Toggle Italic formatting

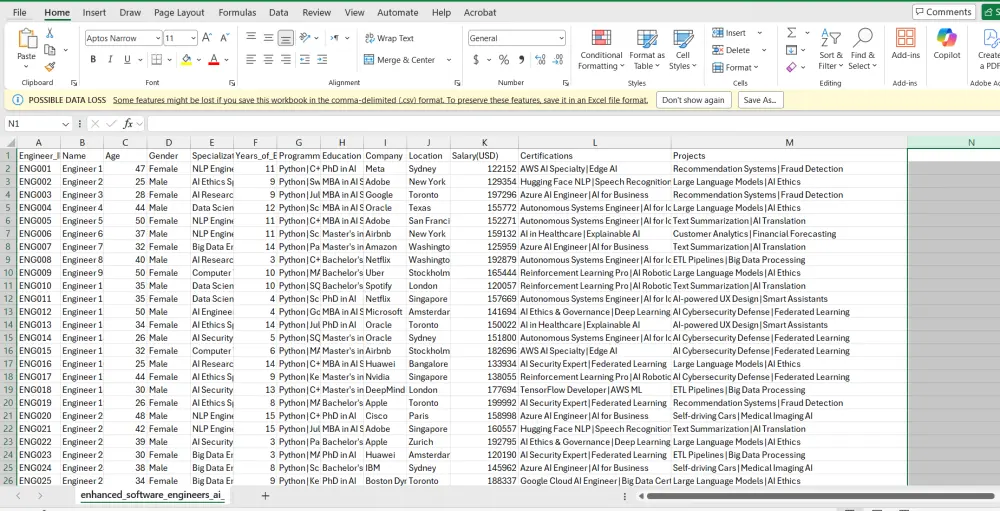click(x=110, y=59)
